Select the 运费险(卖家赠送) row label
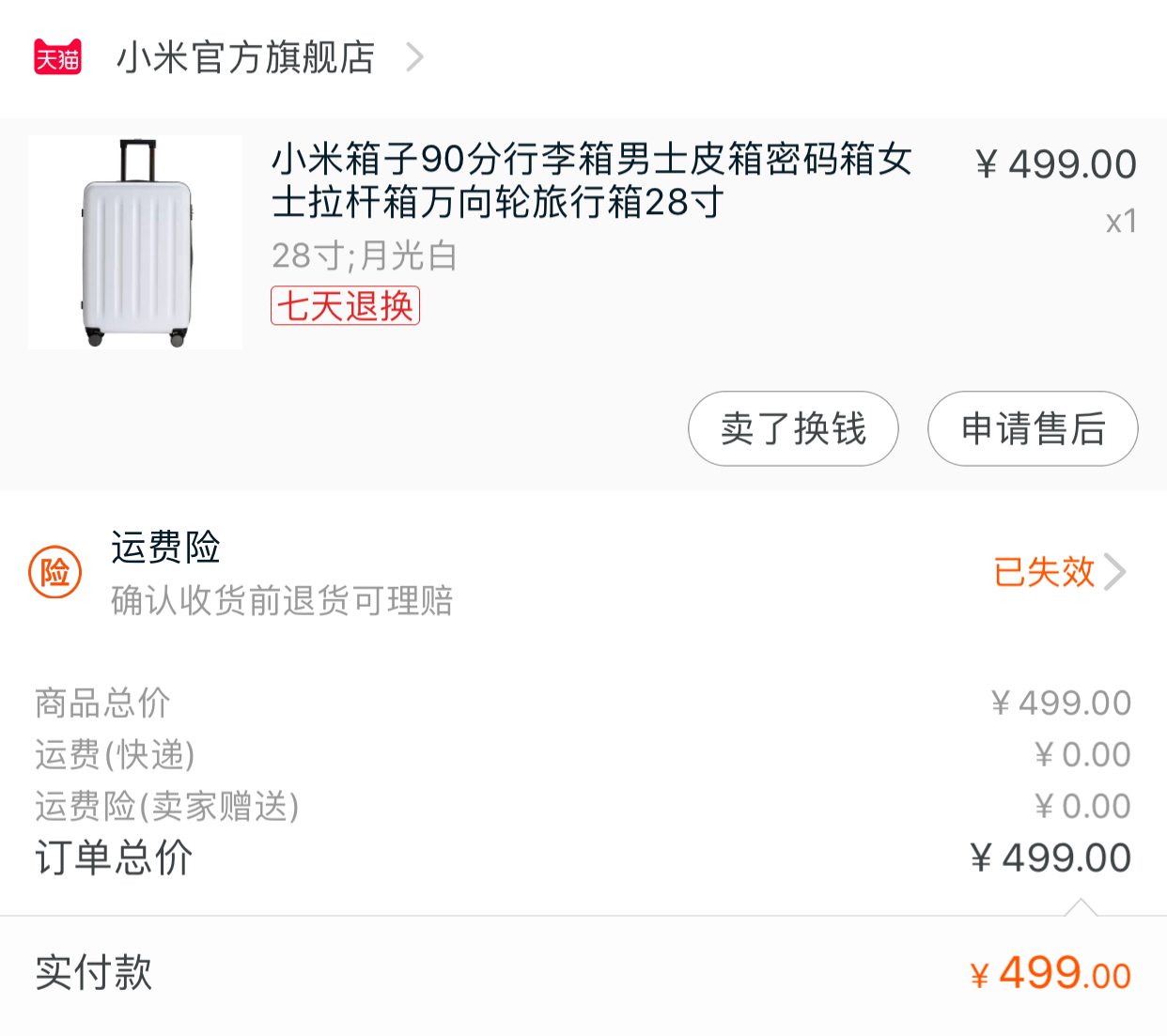This screenshot has width=1167, height=1036. (166, 806)
